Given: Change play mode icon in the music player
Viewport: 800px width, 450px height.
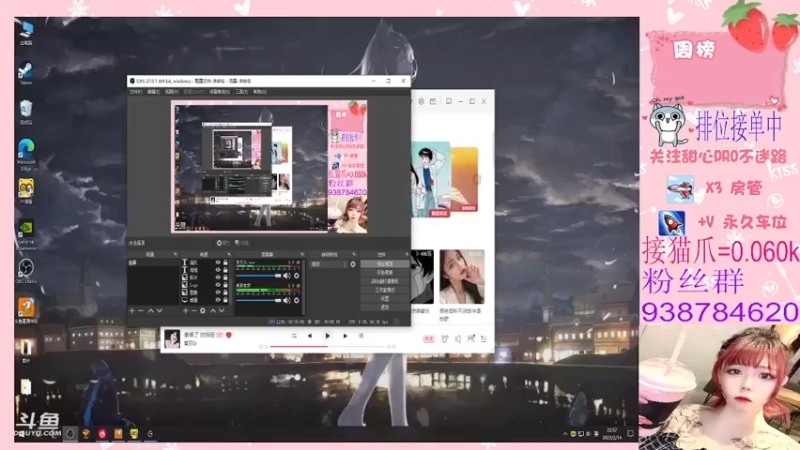Looking at the screenshot, I should click(294, 336).
